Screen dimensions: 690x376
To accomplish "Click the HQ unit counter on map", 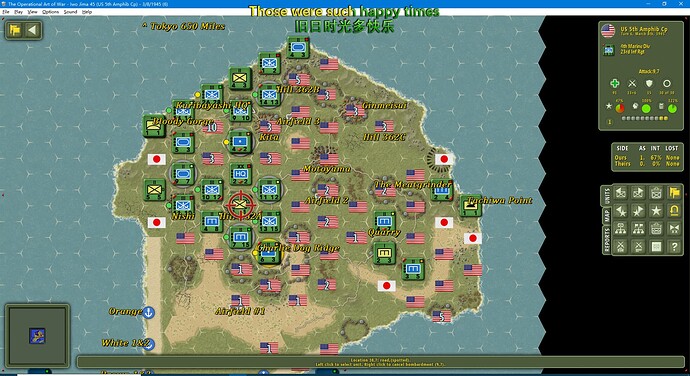I will (x=240, y=174).
